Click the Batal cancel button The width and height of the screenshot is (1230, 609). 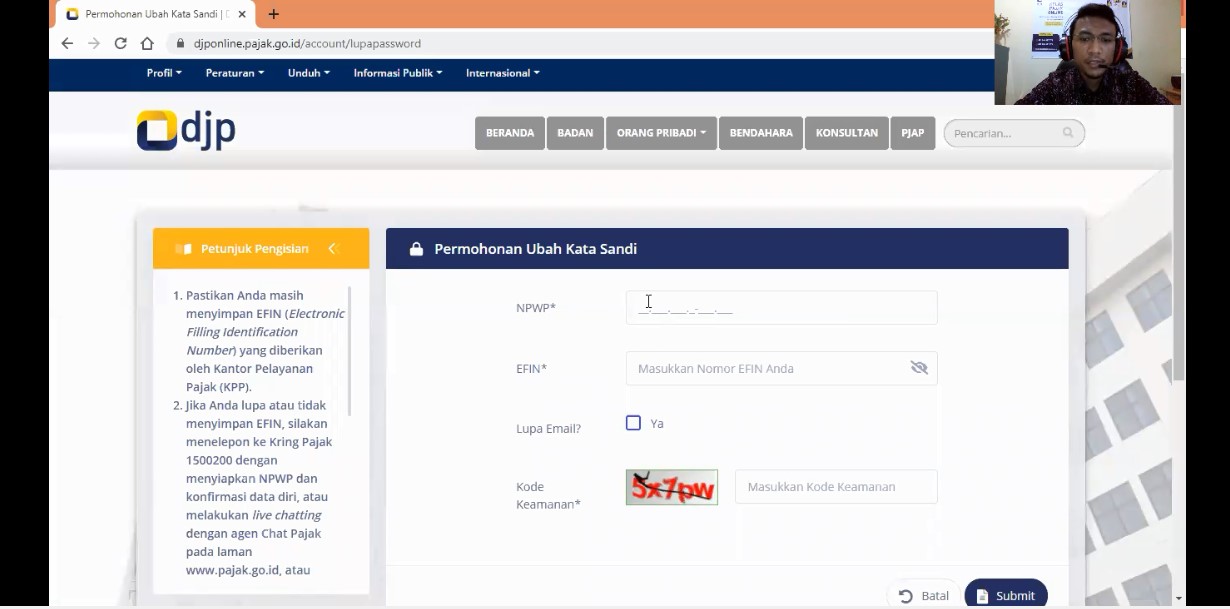[x=923, y=595]
